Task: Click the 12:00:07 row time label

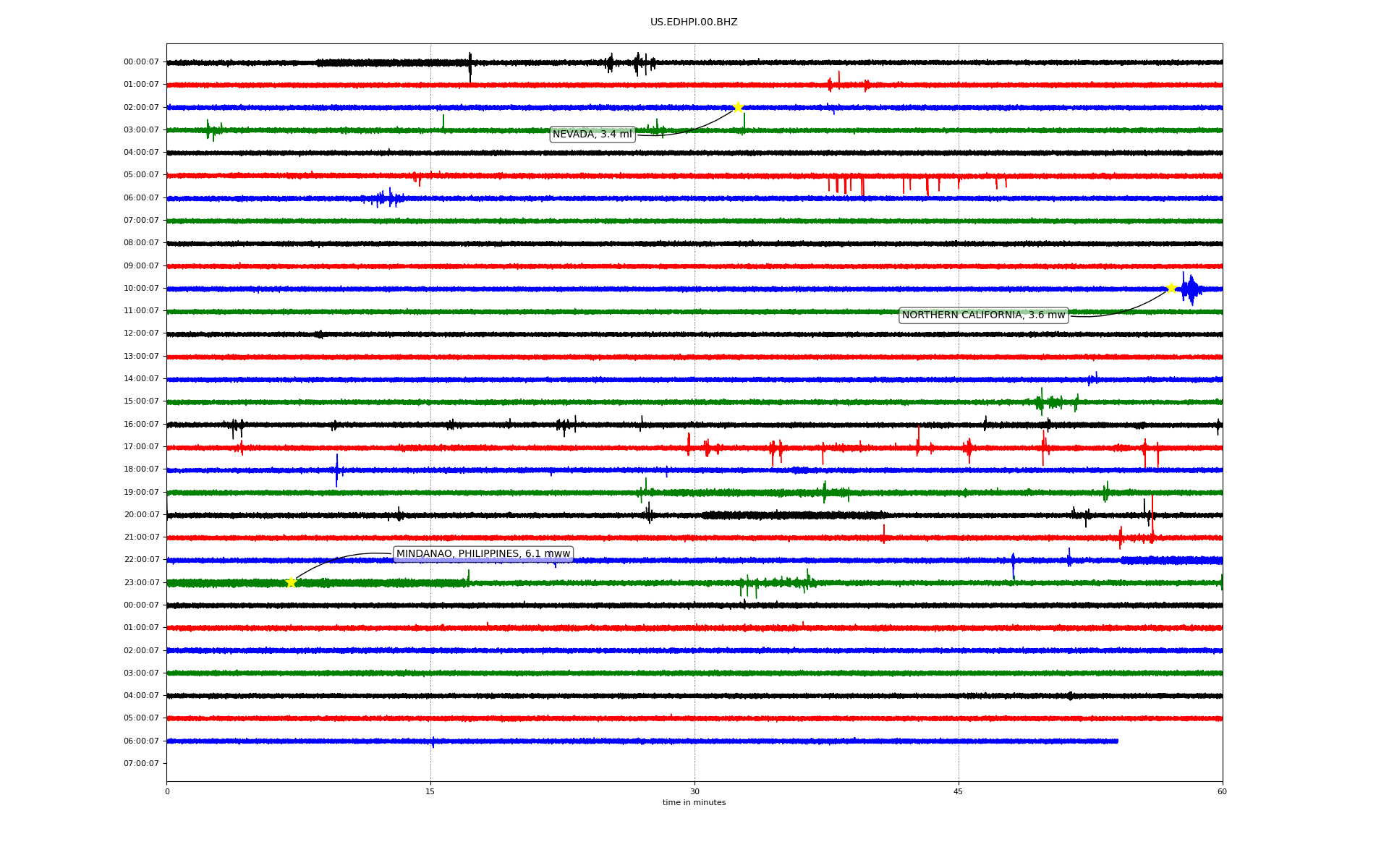Action: 141,333
